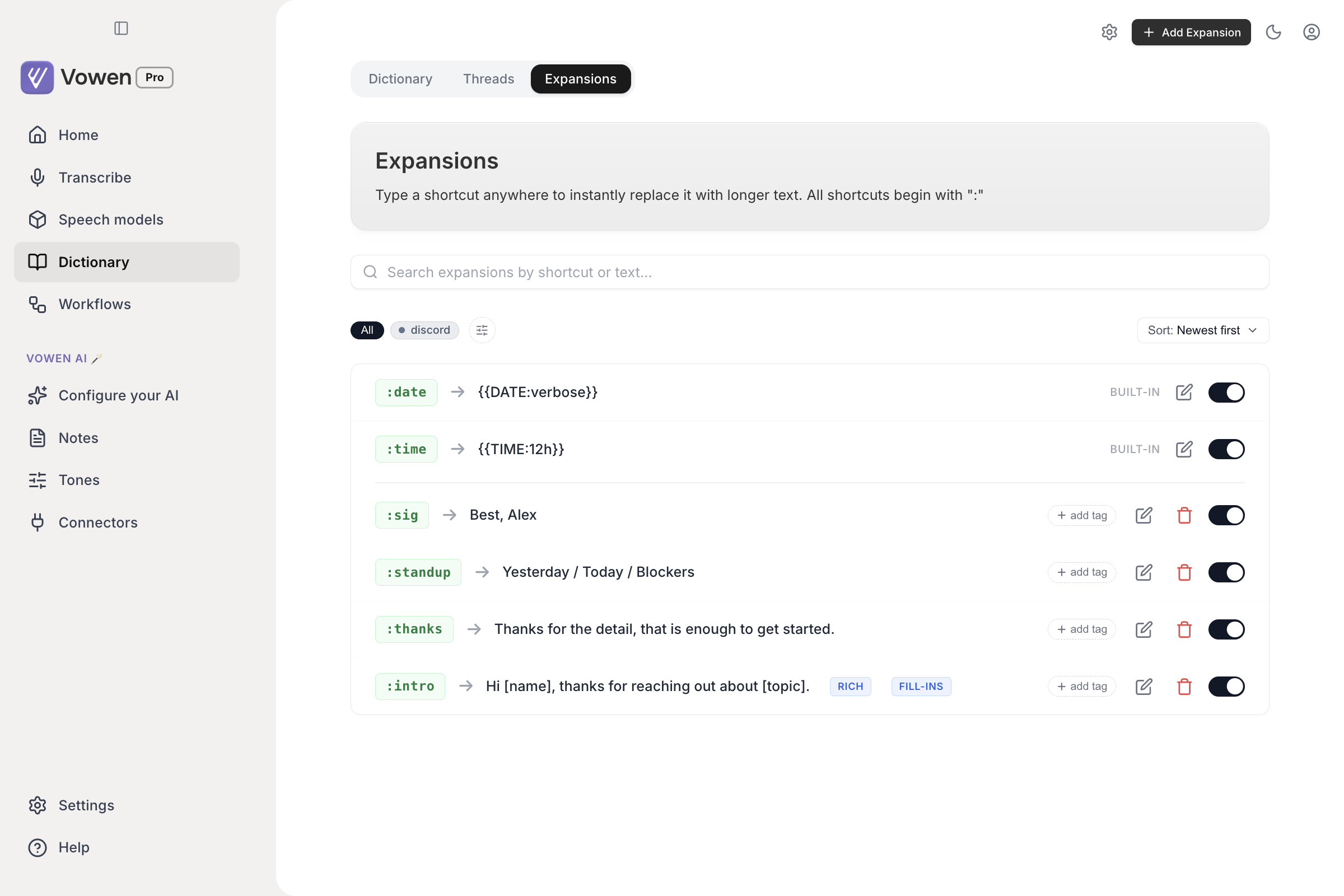Filter by the discord tag
1344x896 pixels.
424,330
